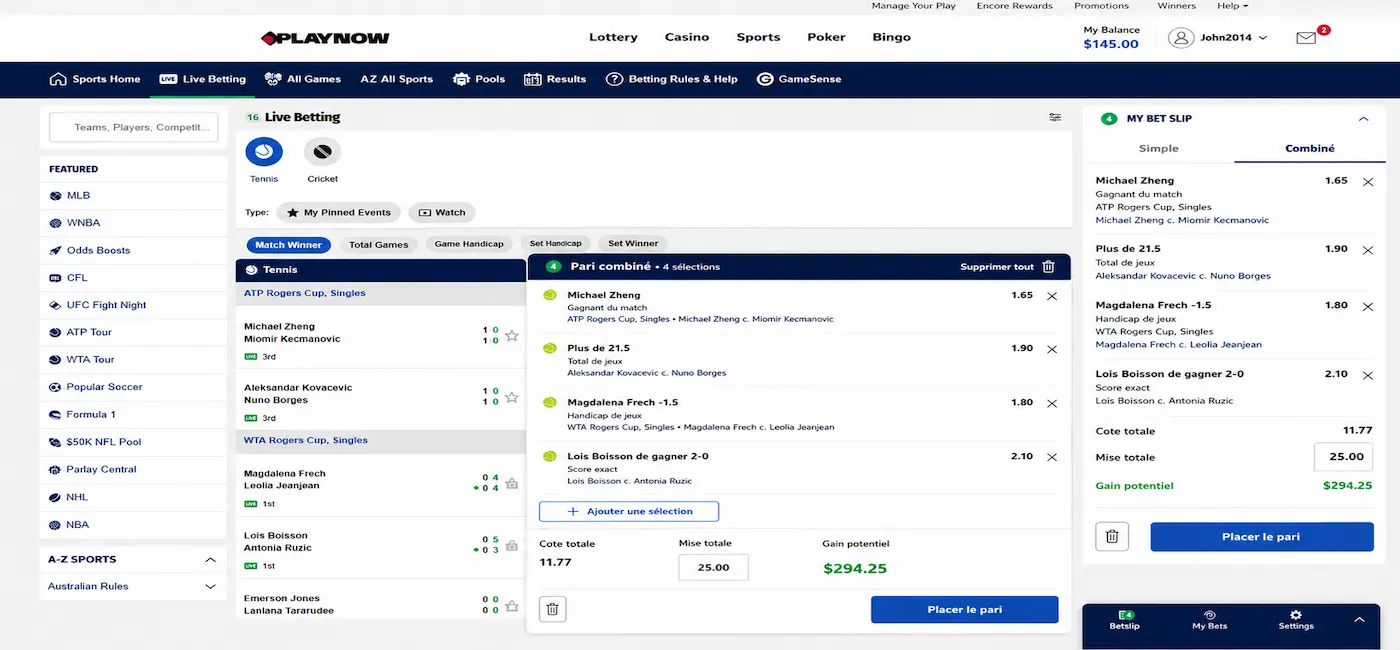Remove Michael Zheng from My Bet Slip
The width and height of the screenshot is (1400, 650).
point(1368,182)
